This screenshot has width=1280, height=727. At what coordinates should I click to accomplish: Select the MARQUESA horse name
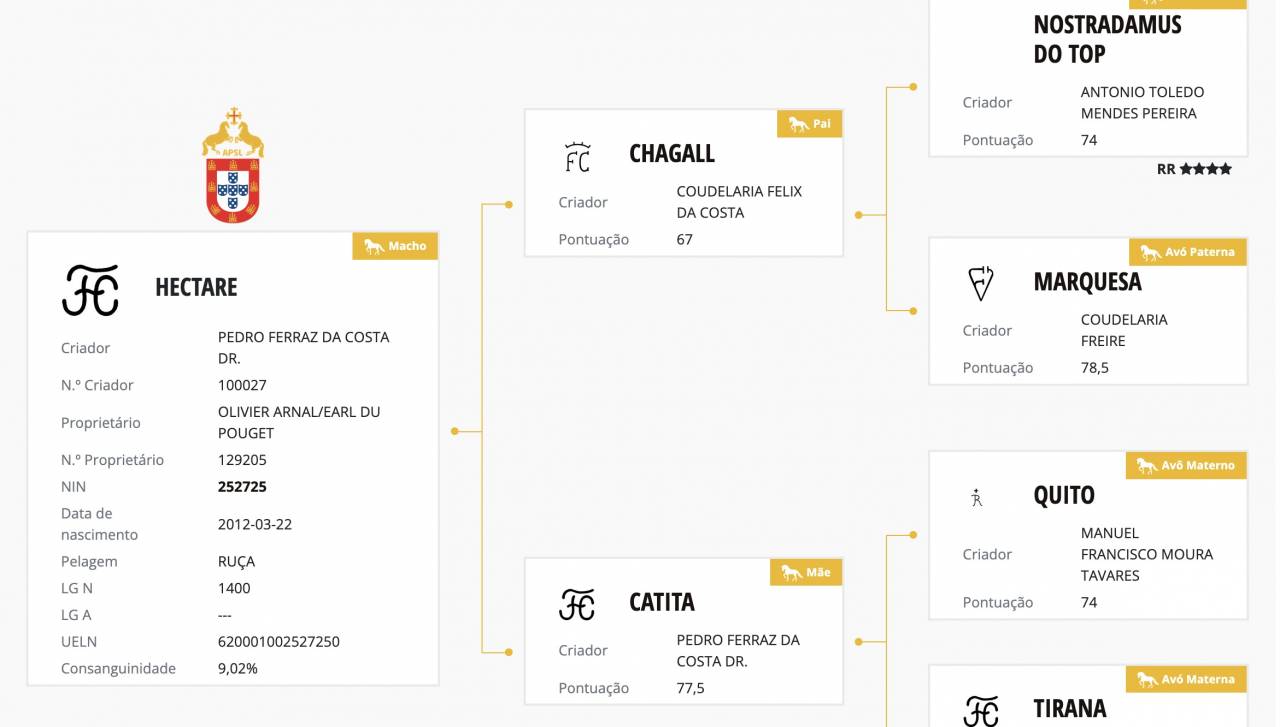[x=1087, y=282]
